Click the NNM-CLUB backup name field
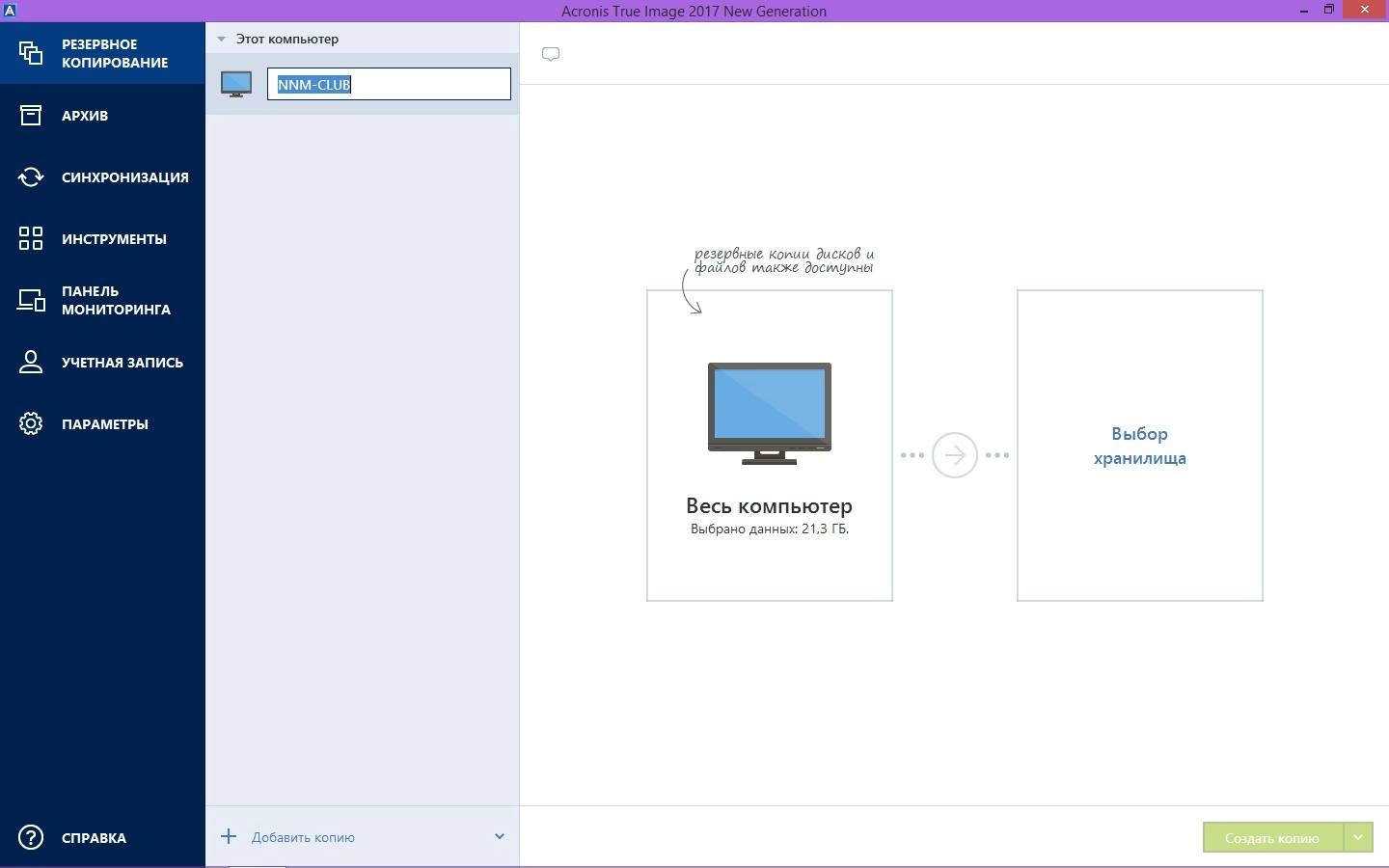Screen dimensions: 1389x868 click(389, 84)
